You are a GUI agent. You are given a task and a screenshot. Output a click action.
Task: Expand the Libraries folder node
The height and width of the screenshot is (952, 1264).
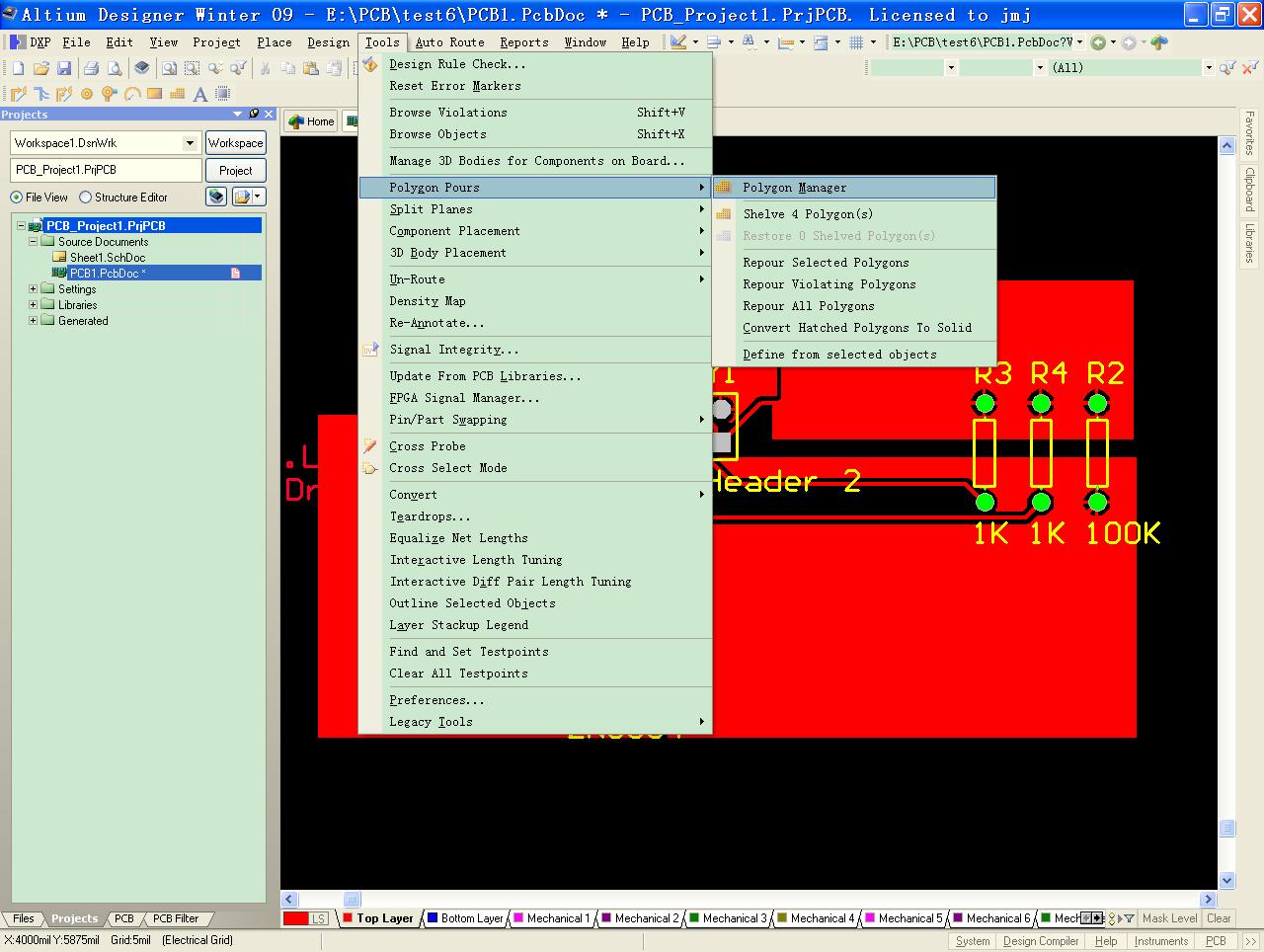point(33,305)
